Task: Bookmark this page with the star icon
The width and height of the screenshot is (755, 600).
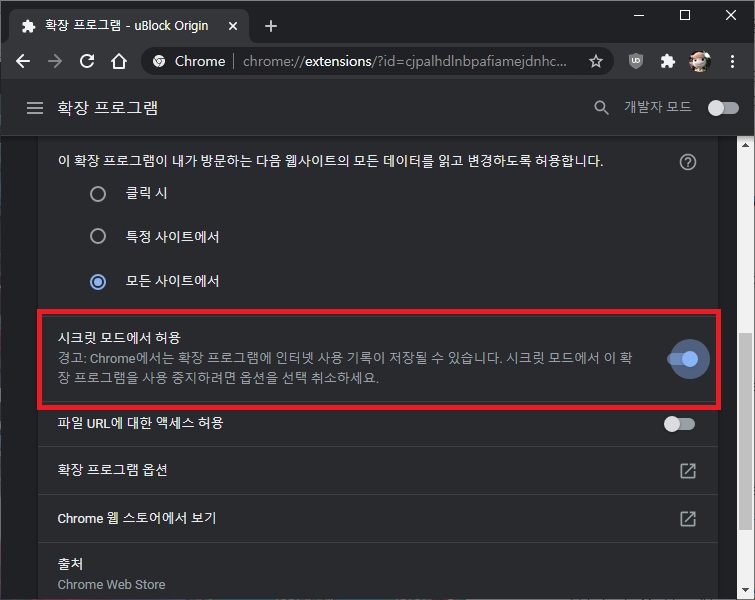Action: click(x=596, y=61)
